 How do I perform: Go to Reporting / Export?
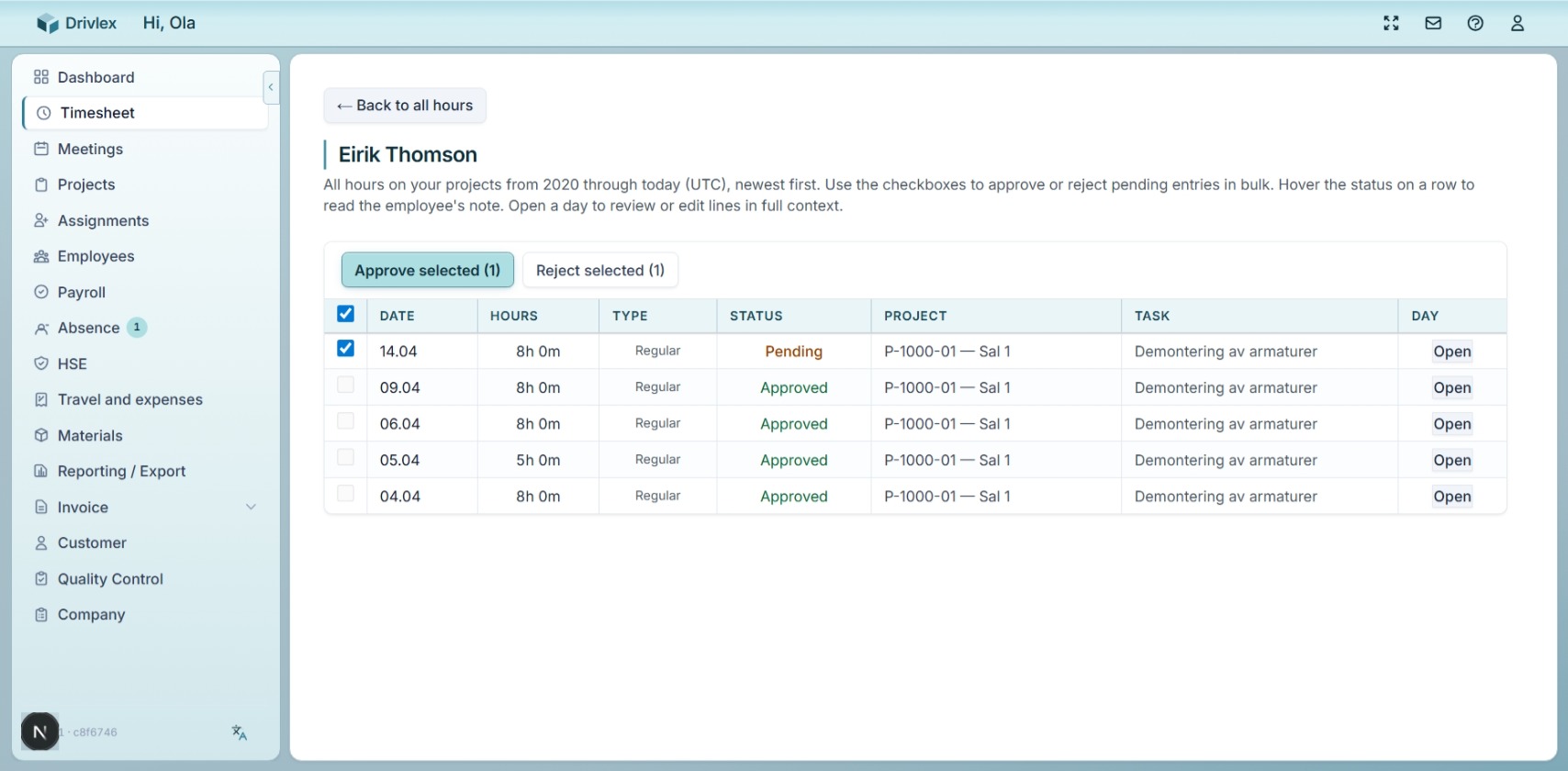[121, 471]
